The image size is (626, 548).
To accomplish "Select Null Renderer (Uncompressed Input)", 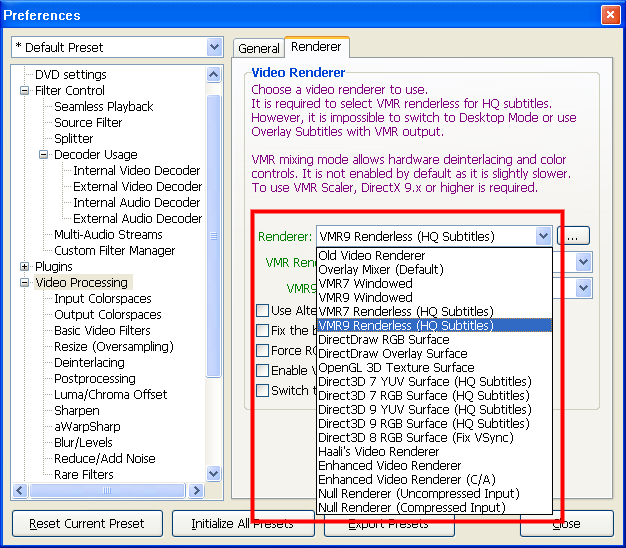I will coord(434,494).
